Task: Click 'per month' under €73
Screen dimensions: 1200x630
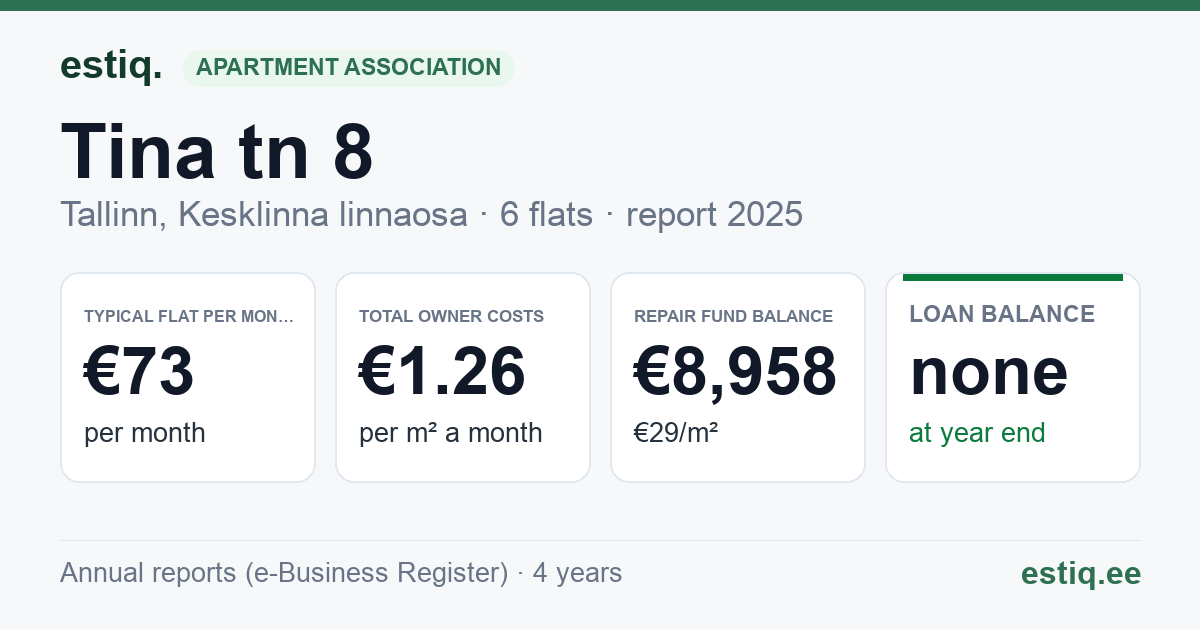Action: coord(145,433)
